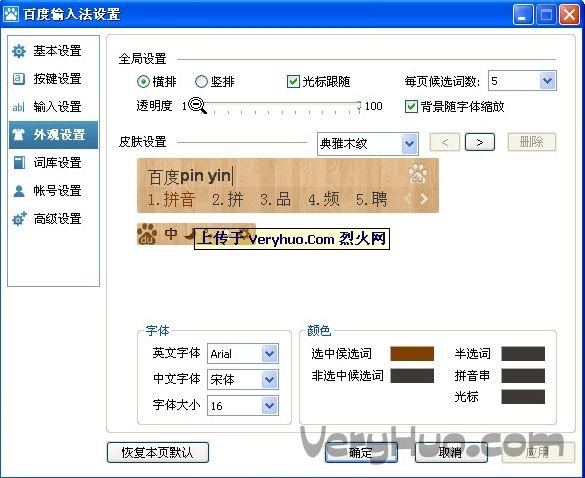Click the book icon beside 词库设置

pyautogui.click(x=19, y=163)
